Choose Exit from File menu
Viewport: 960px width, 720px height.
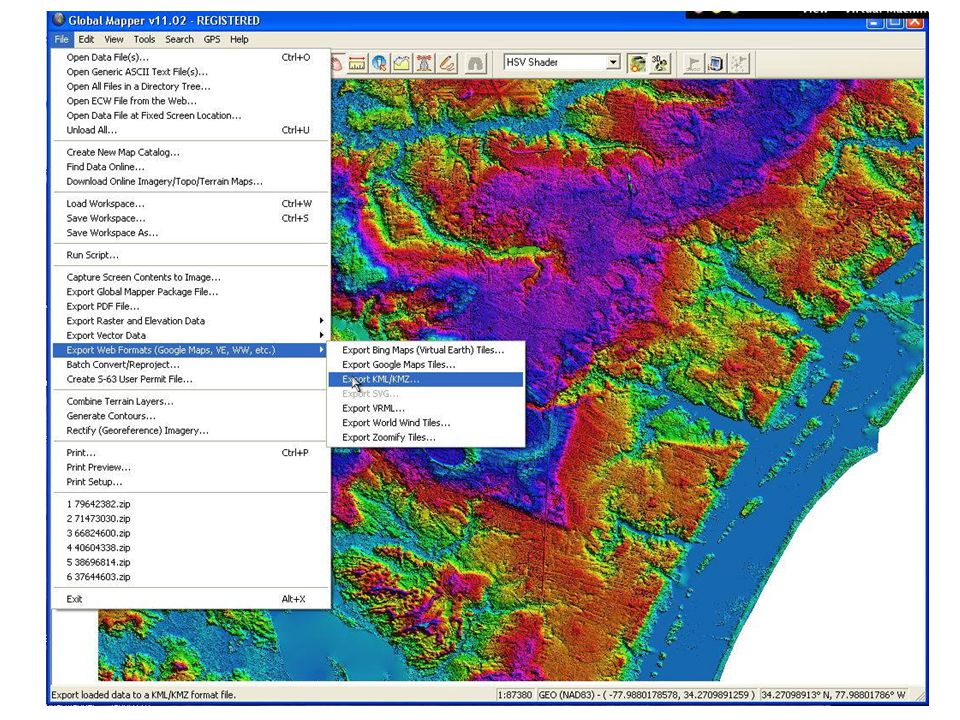pos(190,599)
